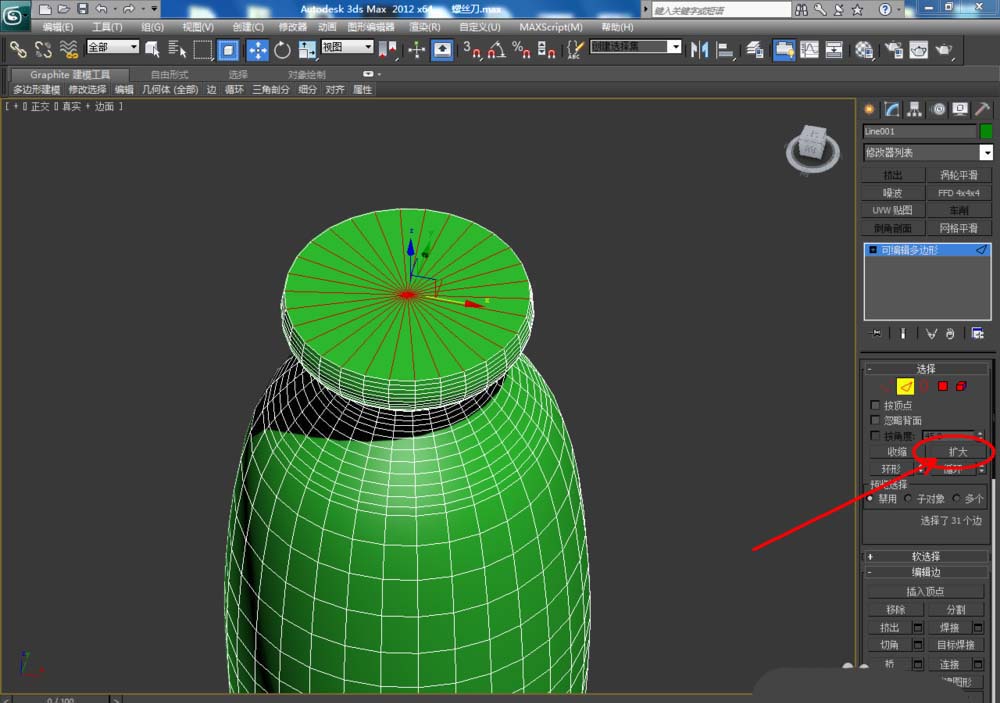Screen dimensions: 1000x703
Task: Click the 收缩 shrink selection button
Action: [897, 452]
